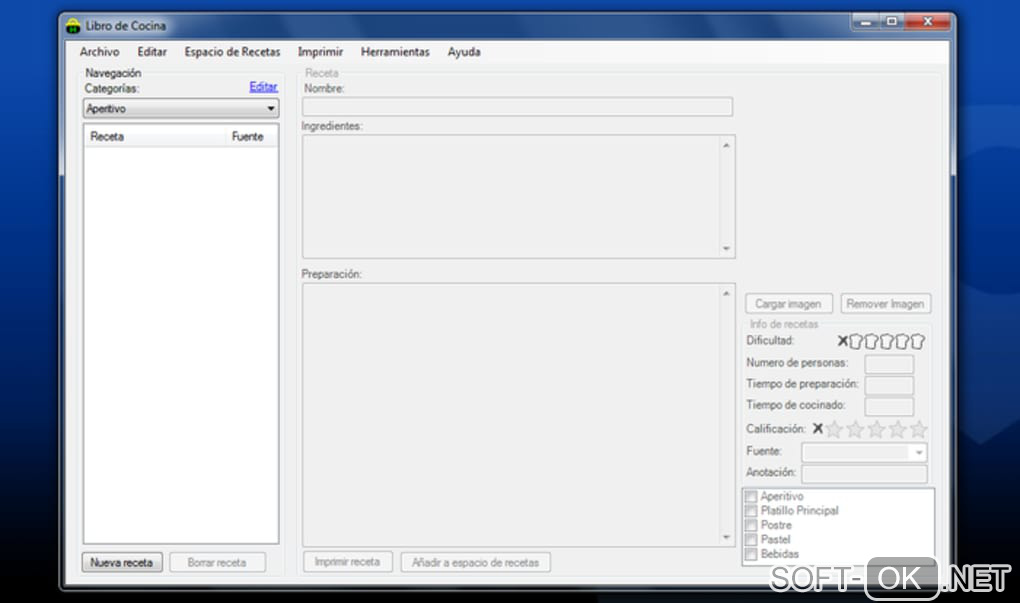Check the Aperitivo category checkbox
The height and width of the screenshot is (603, 1020).
pos(751,497)
